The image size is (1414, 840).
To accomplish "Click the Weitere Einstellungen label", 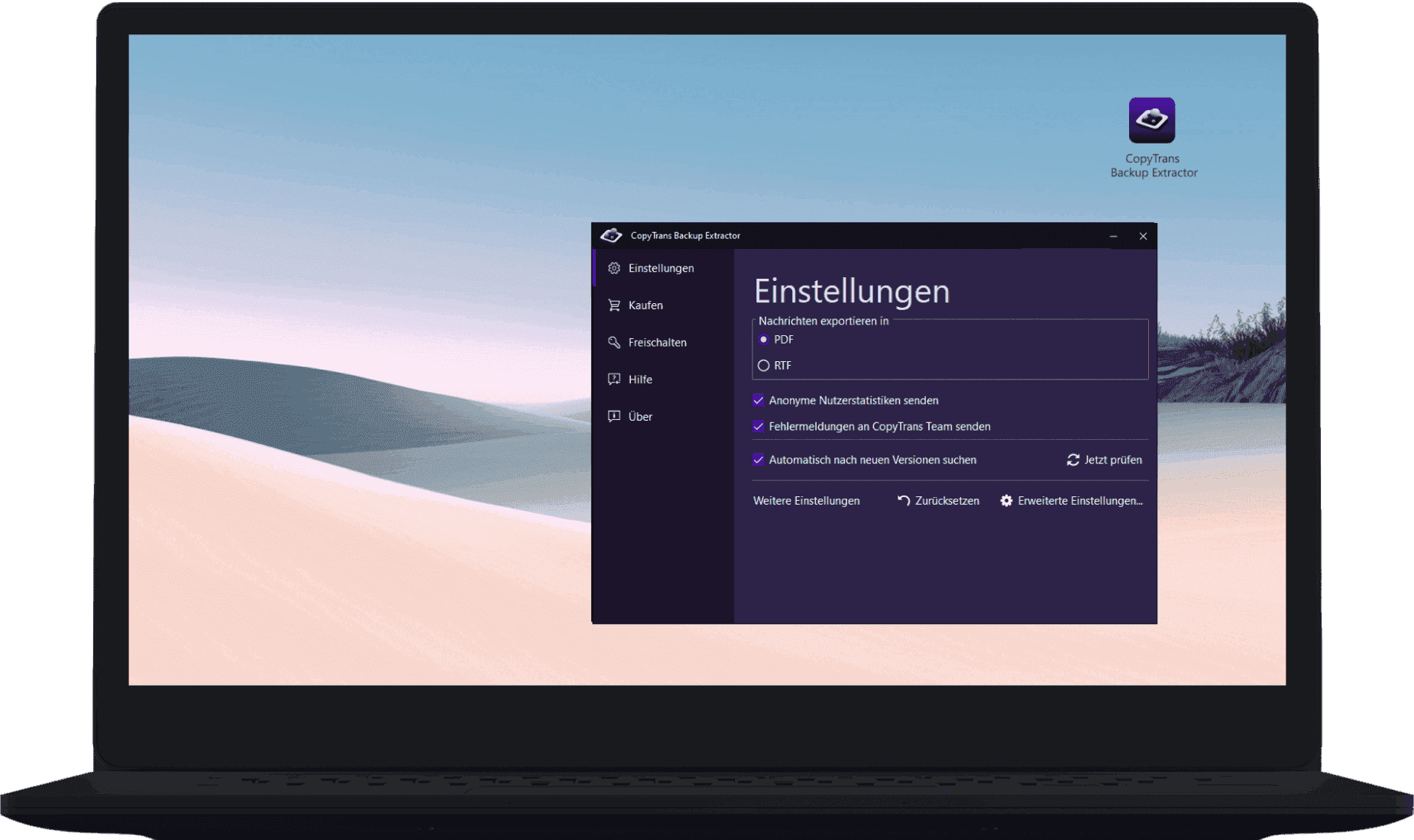I will pos(807,501).
